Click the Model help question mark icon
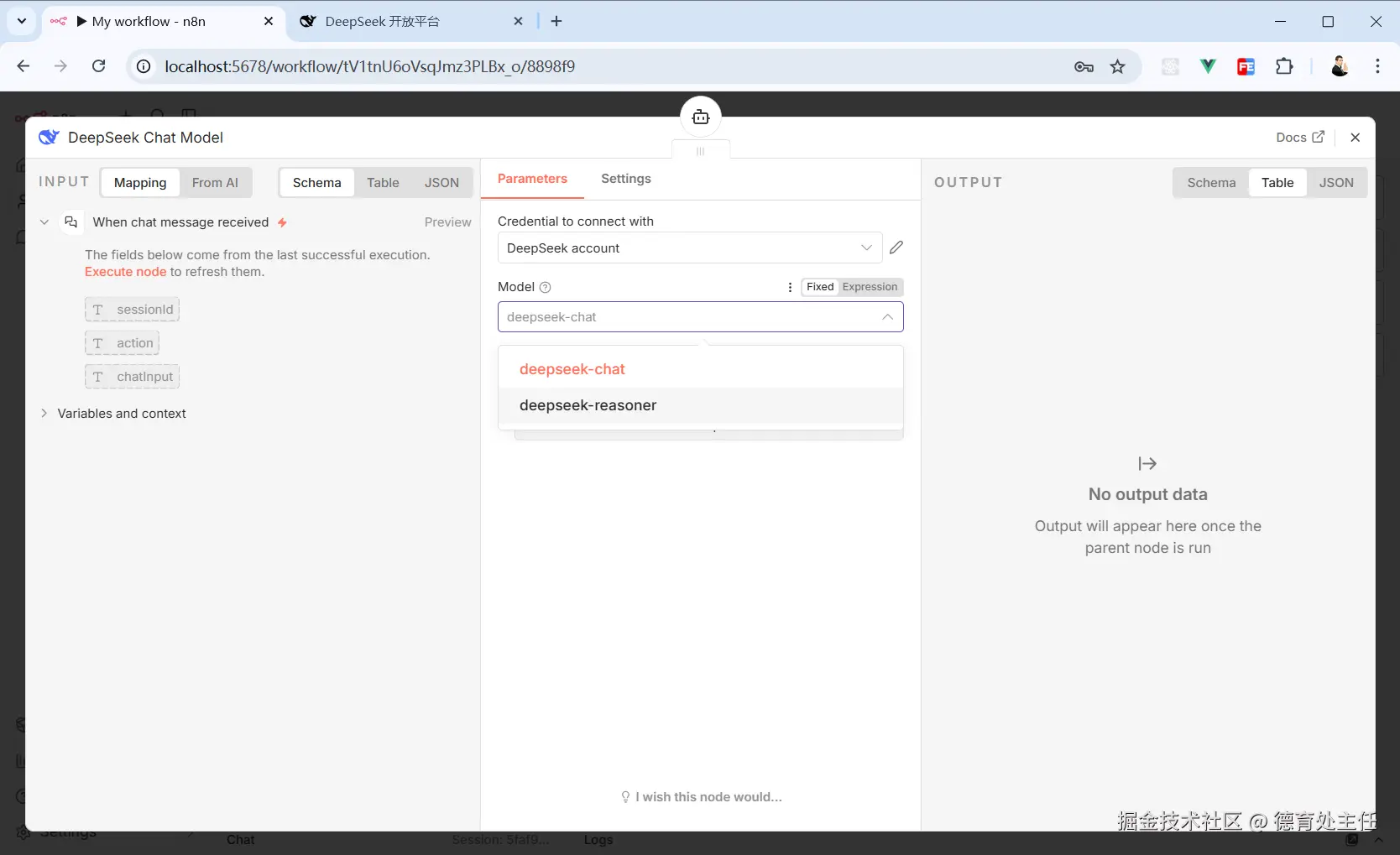The width and height of the screenshot is (1400, 855). coord(546,287)
